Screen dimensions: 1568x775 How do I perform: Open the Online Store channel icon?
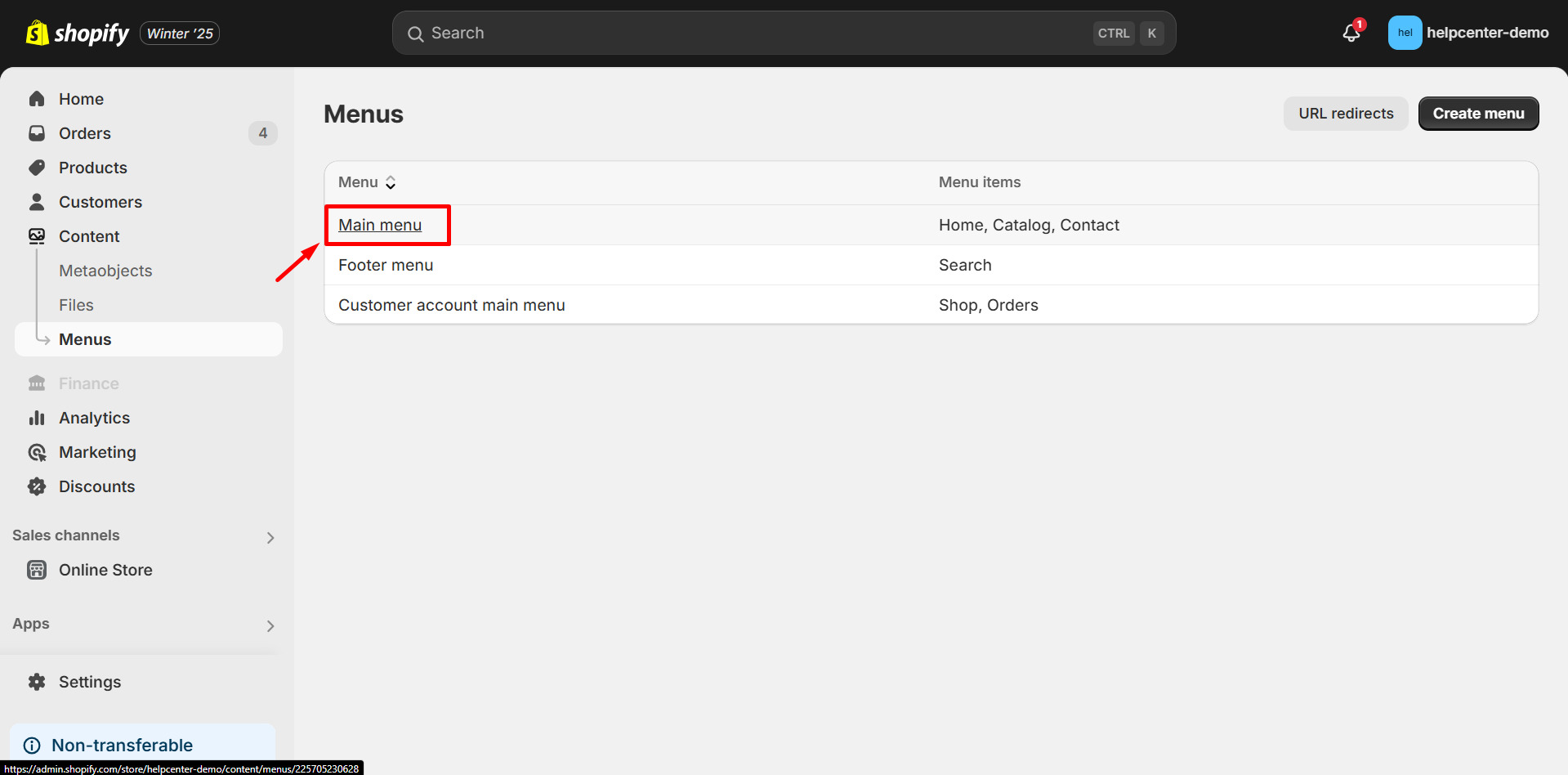tap(37, 569)
